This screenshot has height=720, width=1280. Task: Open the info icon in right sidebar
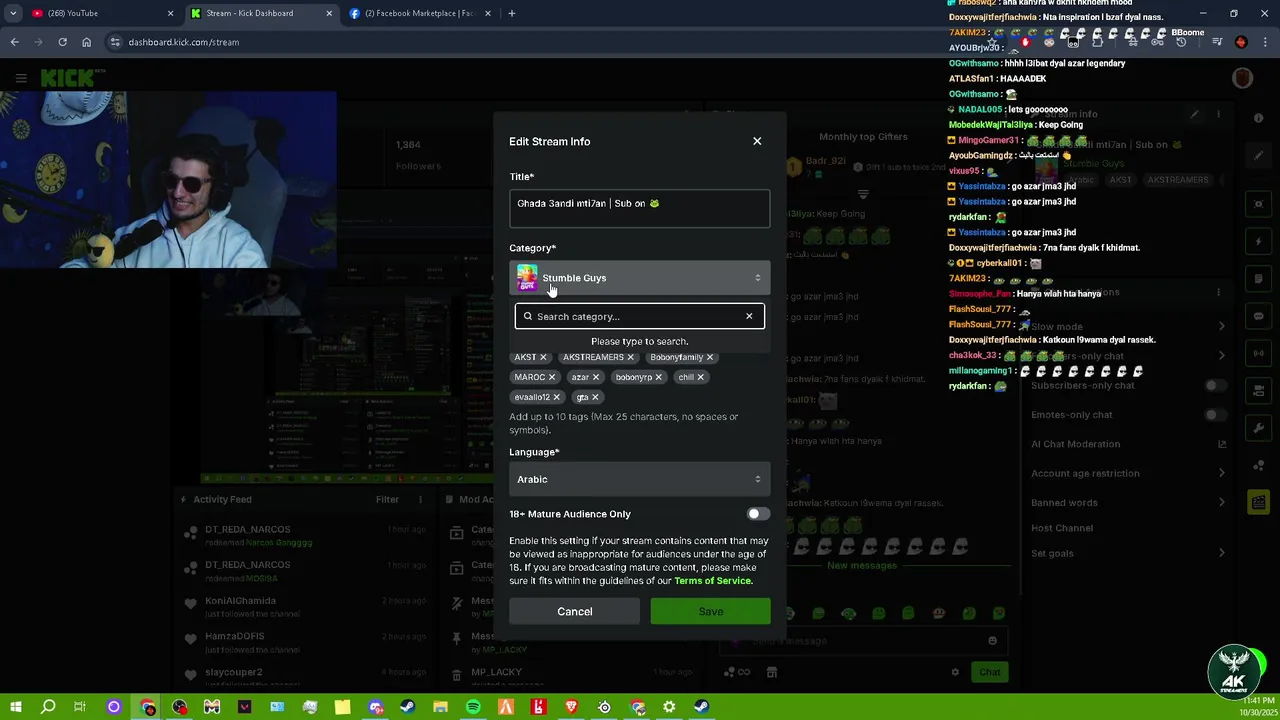click(1259, 118)
